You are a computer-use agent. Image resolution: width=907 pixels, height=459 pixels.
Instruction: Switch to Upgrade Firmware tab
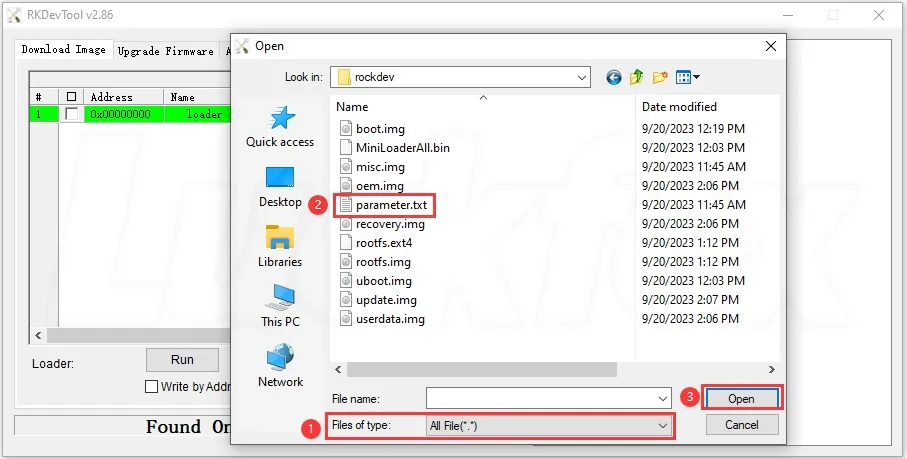point(165,51)
